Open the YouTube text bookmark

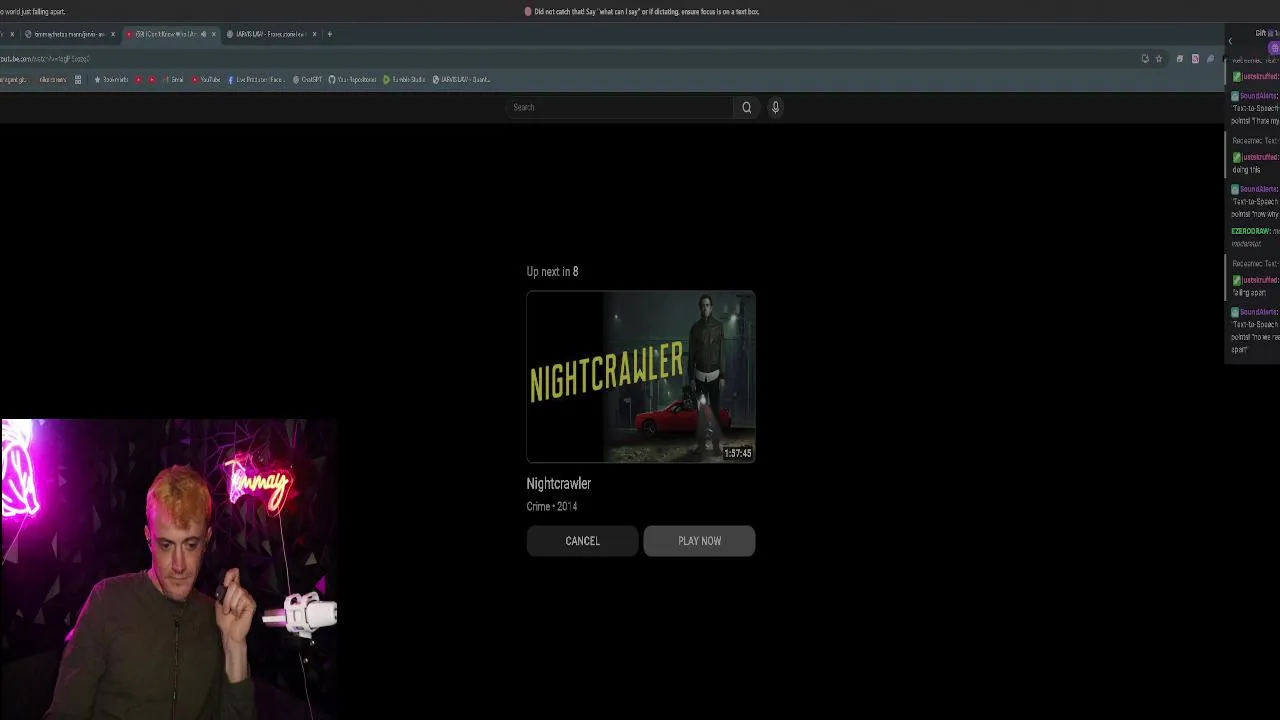coord(206,80)
